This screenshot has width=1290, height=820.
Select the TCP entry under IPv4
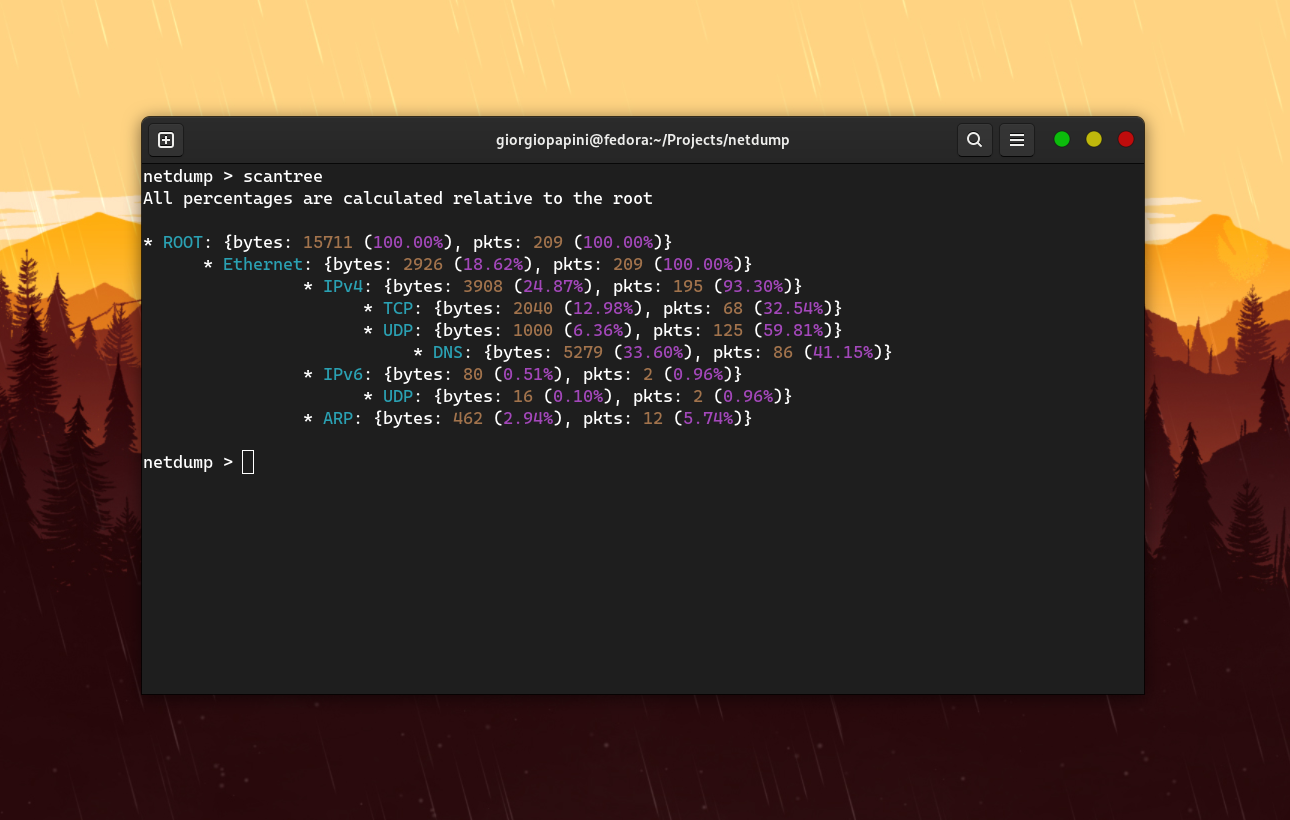(x=398, y=308)
